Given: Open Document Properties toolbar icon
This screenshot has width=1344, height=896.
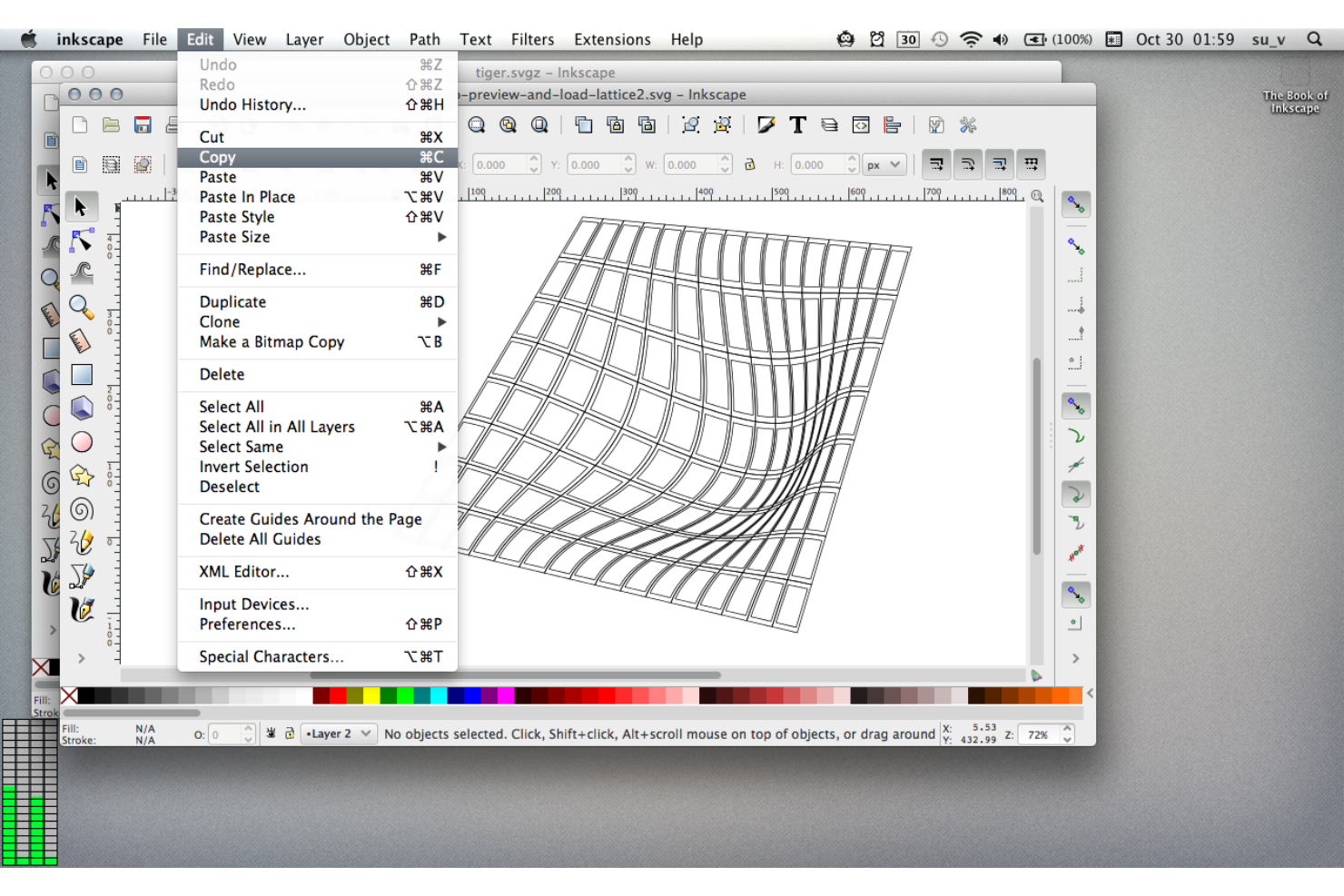Looking at the screenshot, I should [x=936, y=125].
